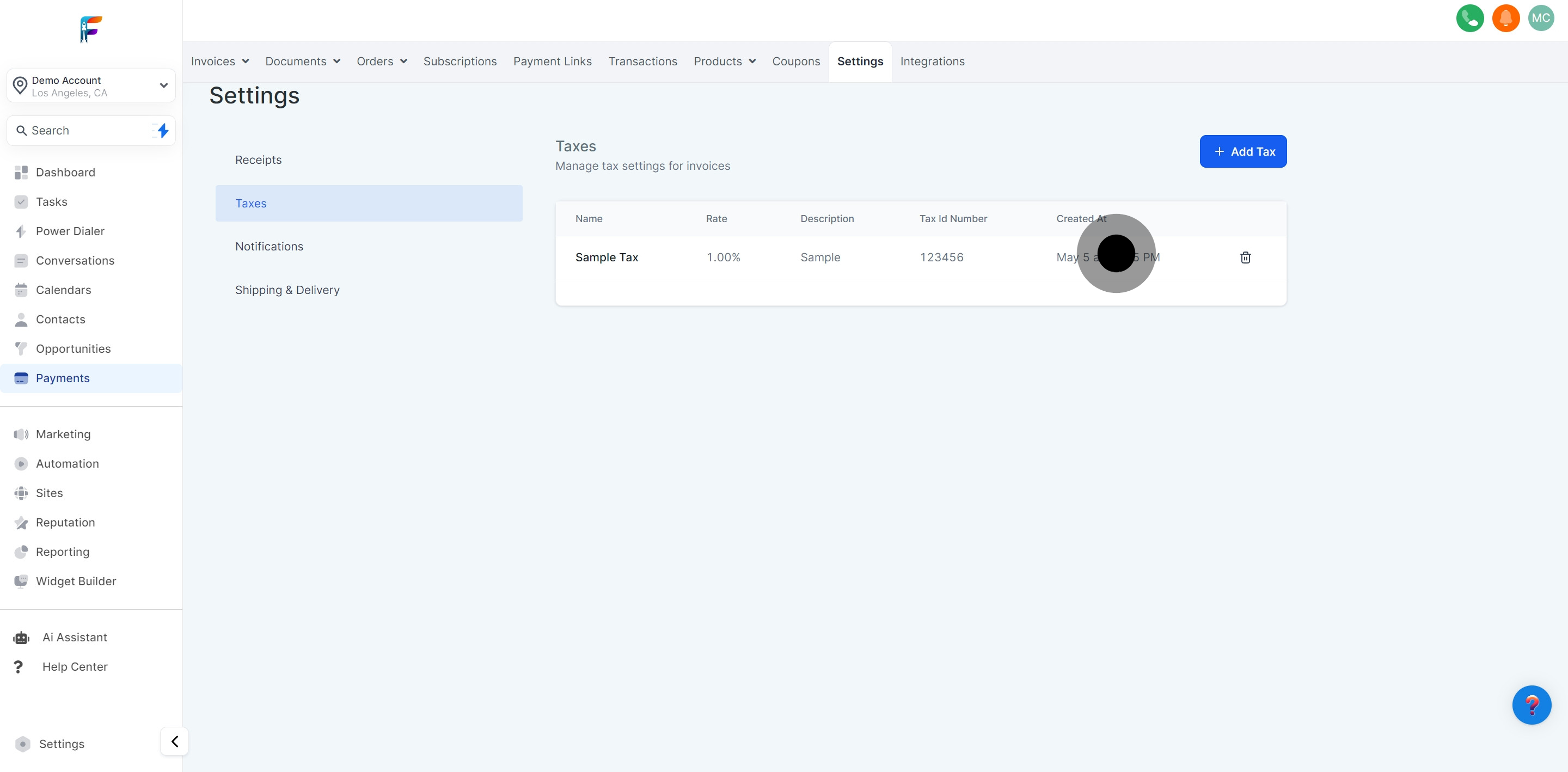Expand the Orders dropdown menu
Screen dimensions: 1568x772
[382, 62]
